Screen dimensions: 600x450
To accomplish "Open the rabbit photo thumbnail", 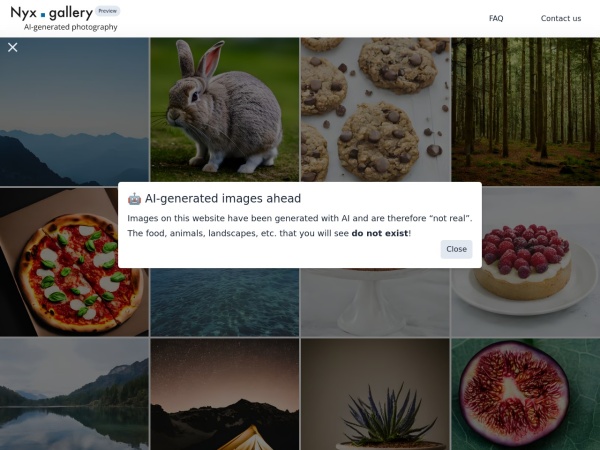I will coord(225,110).
